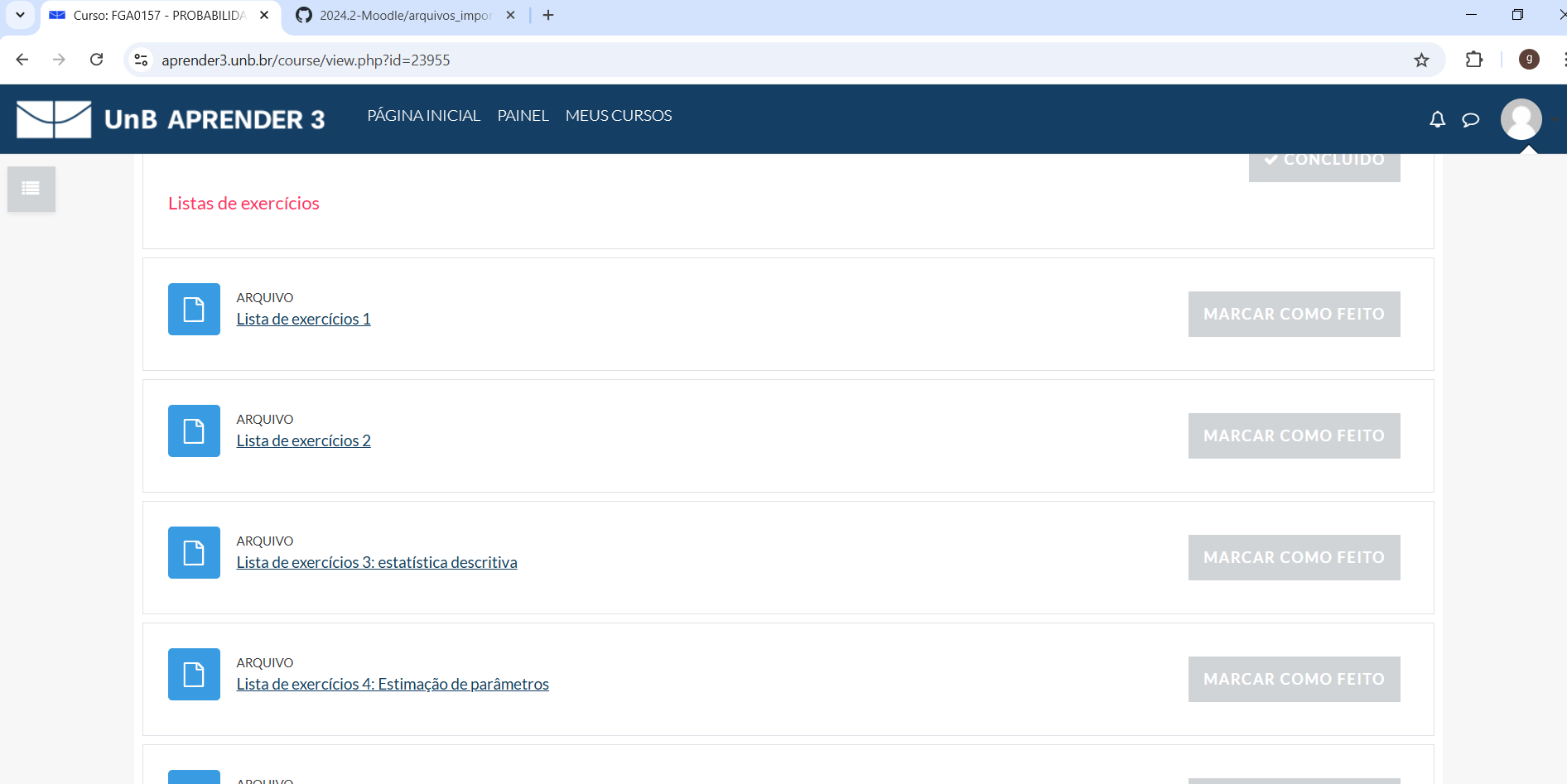This screenshot has height=784, width=1567.
Task: Mark Lista de exercícios 4 as done
Action: 1294,679
